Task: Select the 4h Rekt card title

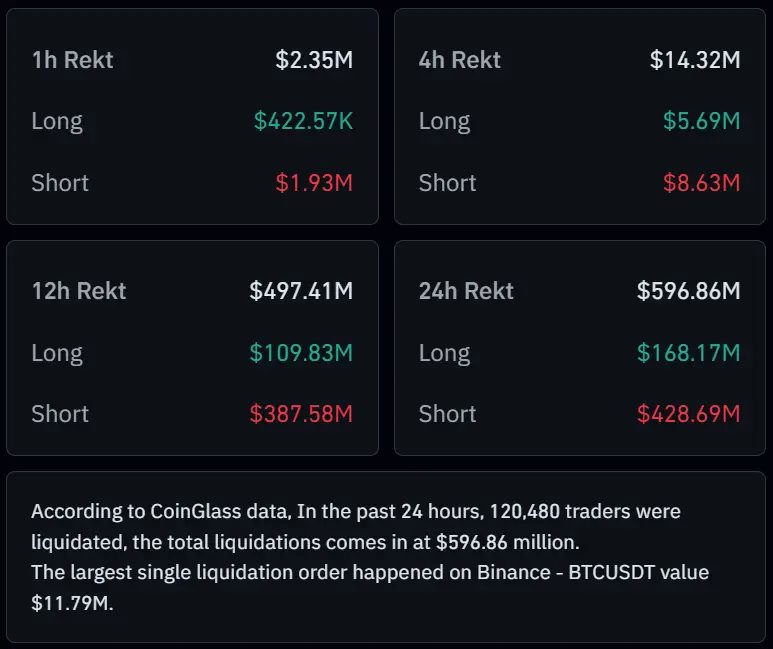Action: (460, 60)
